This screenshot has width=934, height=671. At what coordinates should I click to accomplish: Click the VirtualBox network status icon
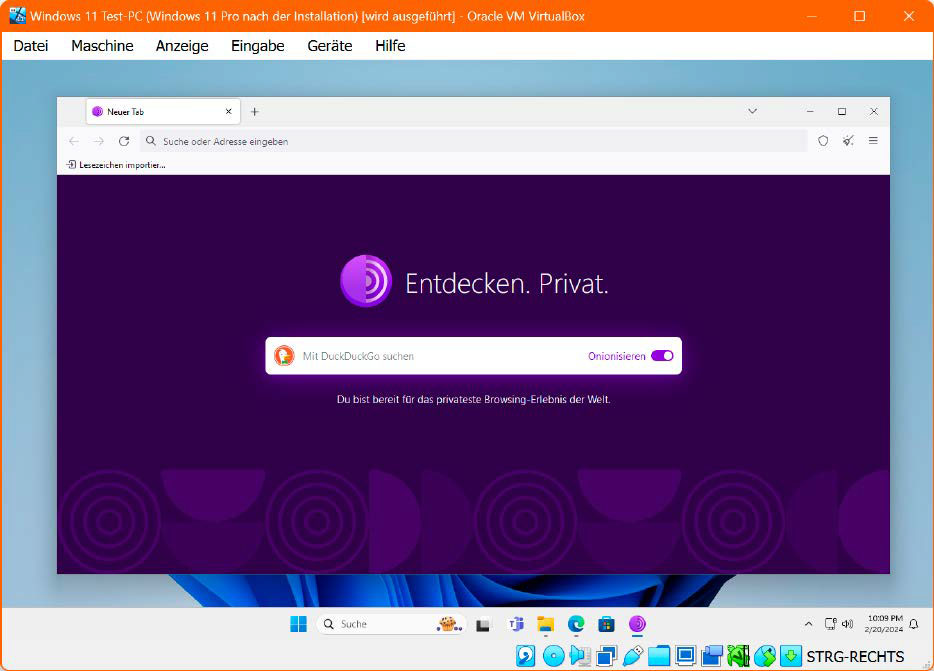[x=606, y=656]
